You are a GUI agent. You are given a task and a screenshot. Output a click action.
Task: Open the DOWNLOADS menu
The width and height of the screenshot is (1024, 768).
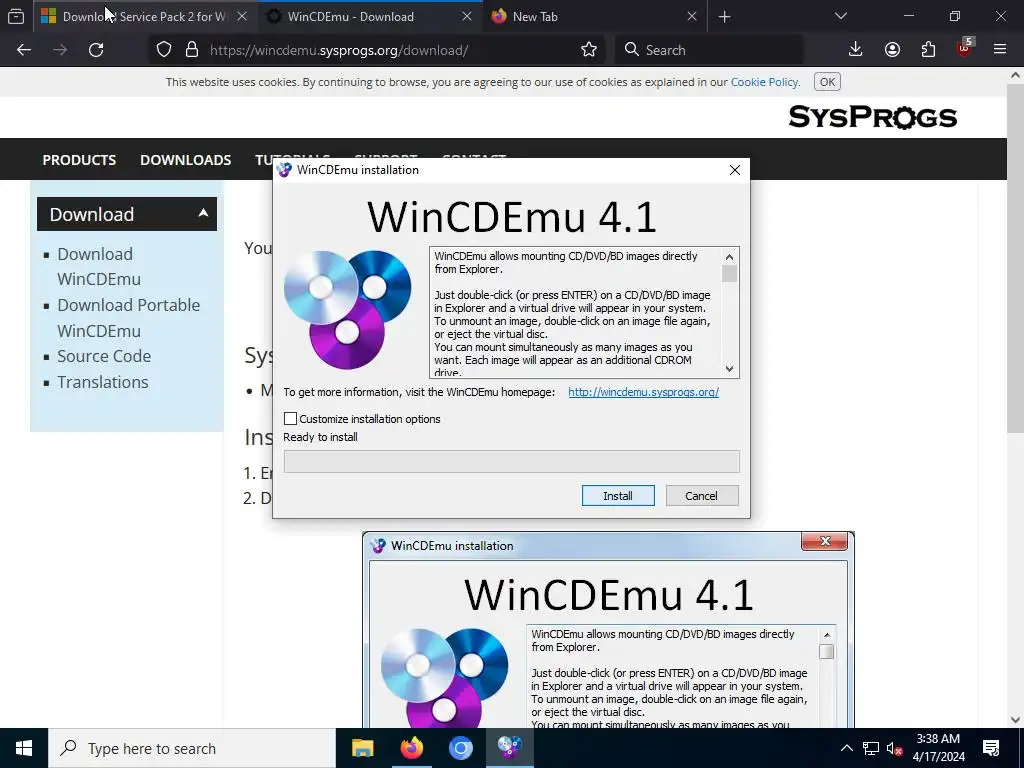pos(185,160)
